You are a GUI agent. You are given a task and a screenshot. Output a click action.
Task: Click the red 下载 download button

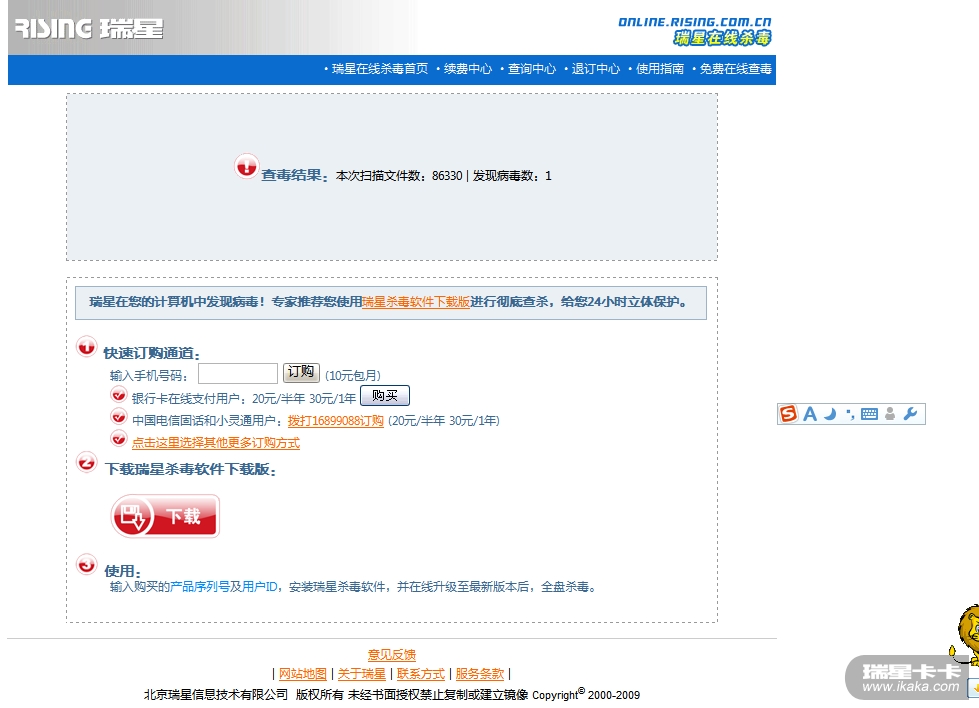pyautogui.click(x=165, y=516)
